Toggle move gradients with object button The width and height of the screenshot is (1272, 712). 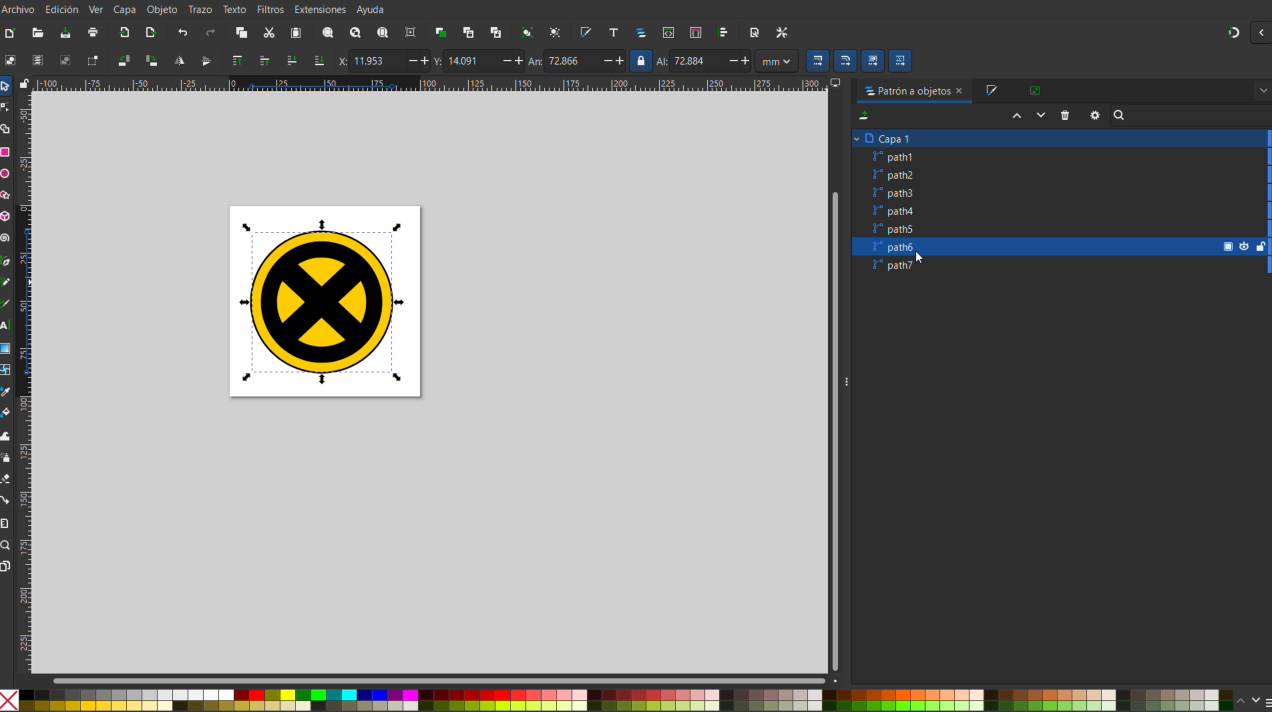tap(873, 61)
